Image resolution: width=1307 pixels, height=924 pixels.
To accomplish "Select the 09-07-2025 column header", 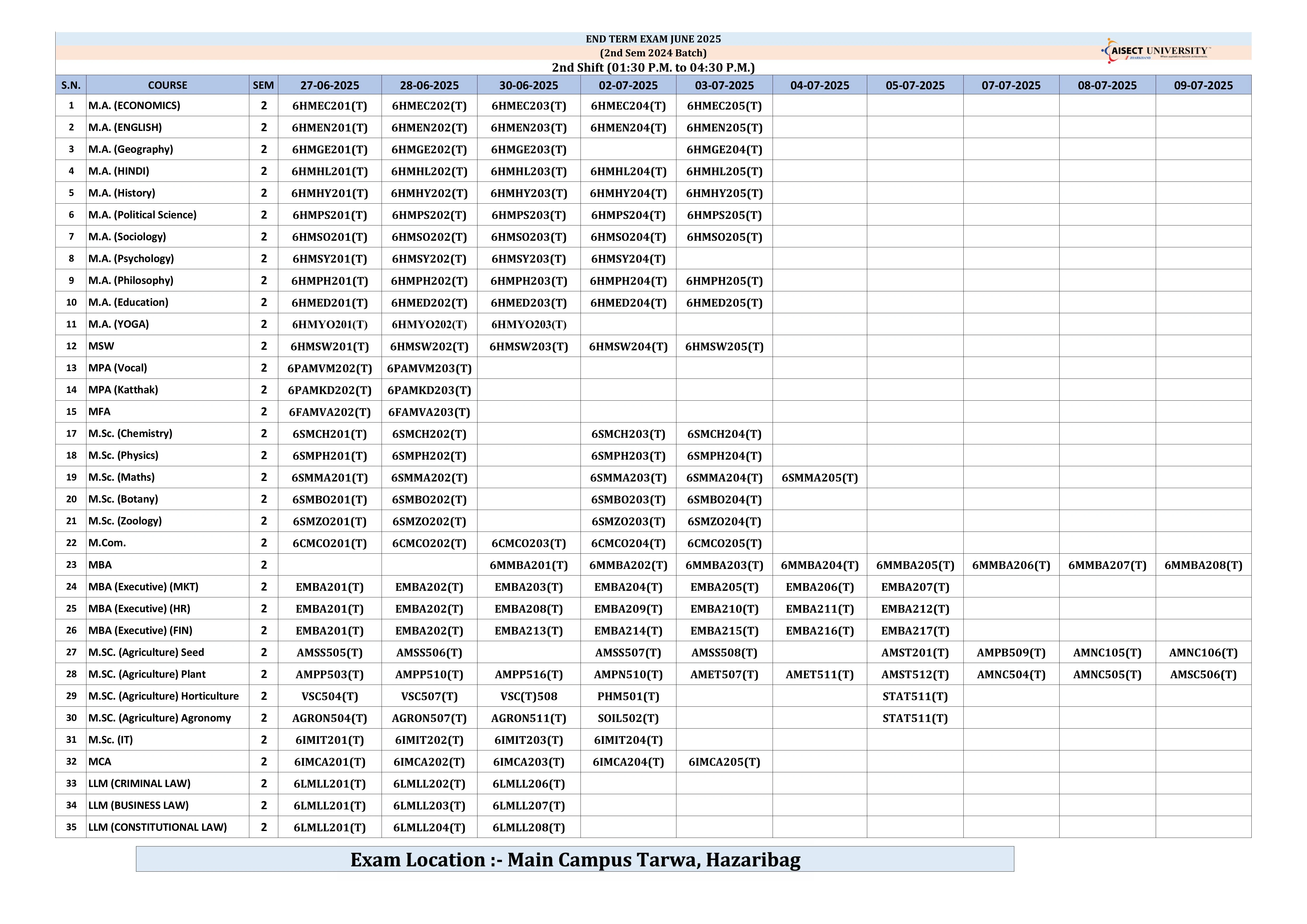I will (x=1203, y=85).
